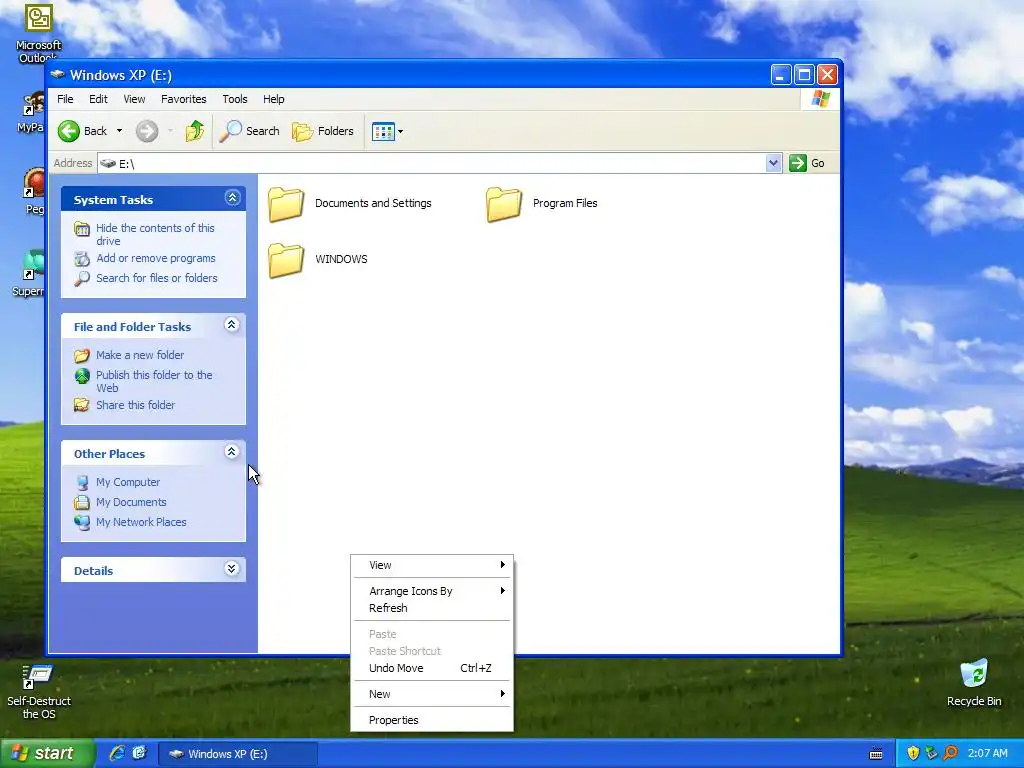Click the My Network Places icon
Screen dimensions: 1024x768
pyautogui.click(x=82, y=522)
